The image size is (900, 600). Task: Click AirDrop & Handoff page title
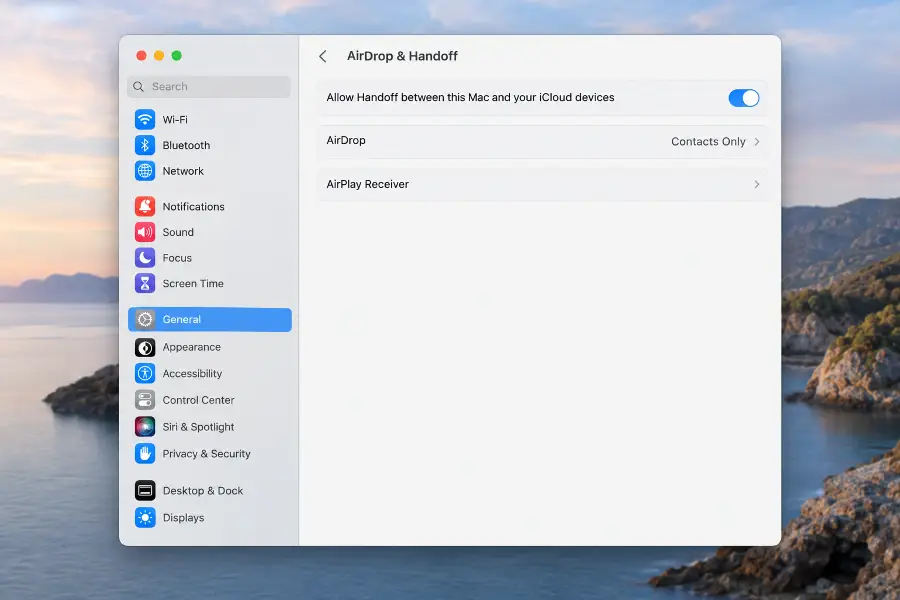[x=402, y=56]
